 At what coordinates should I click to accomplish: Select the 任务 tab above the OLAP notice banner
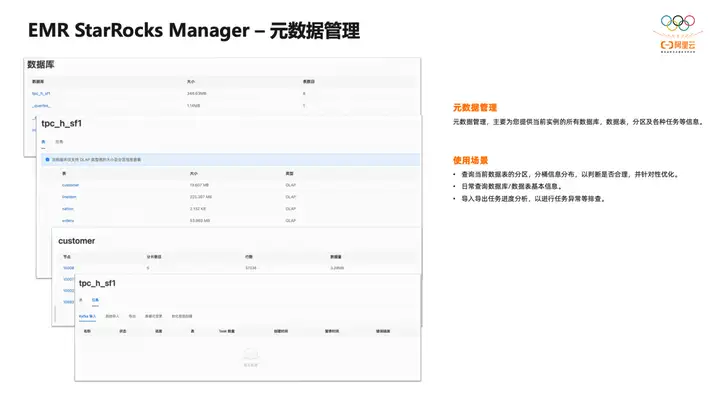tap(59, 142)
